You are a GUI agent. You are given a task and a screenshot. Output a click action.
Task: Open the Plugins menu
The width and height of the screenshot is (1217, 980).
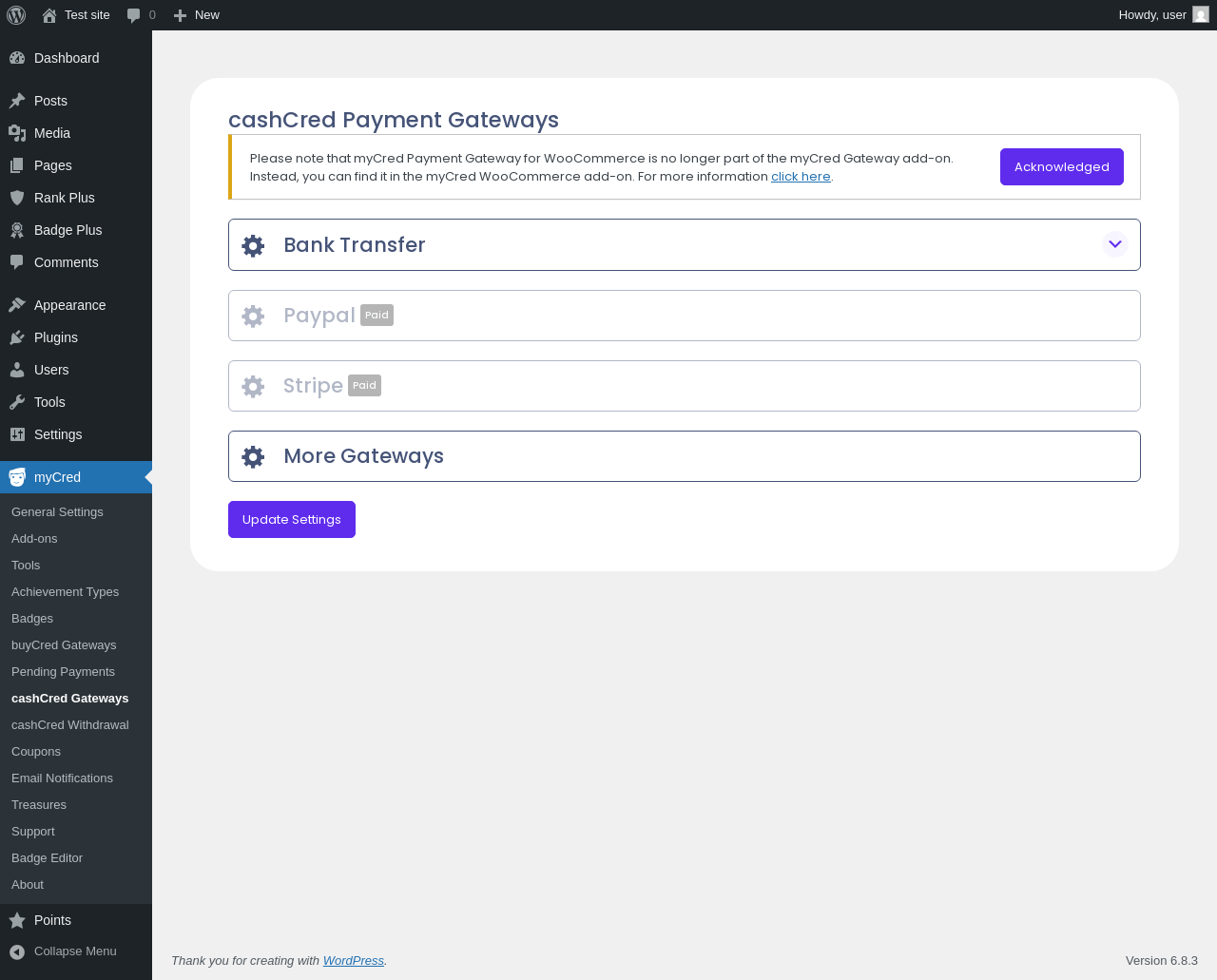click(56, 337)
